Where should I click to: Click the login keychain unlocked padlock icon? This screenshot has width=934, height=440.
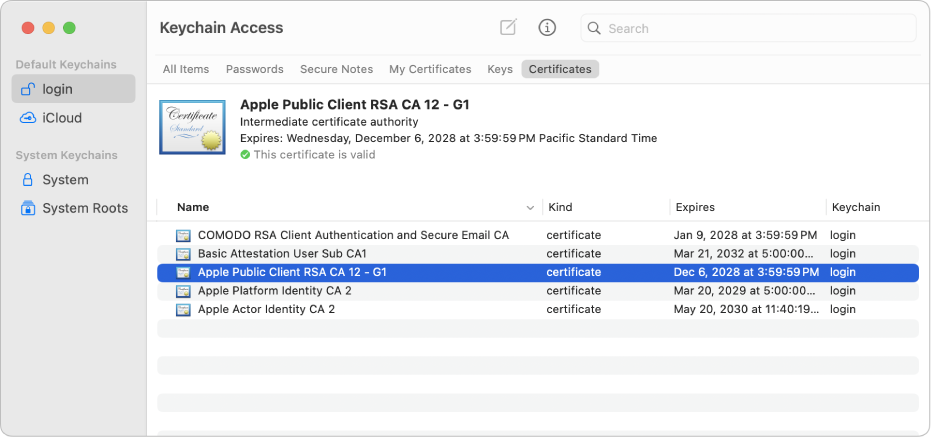[28, 89]
